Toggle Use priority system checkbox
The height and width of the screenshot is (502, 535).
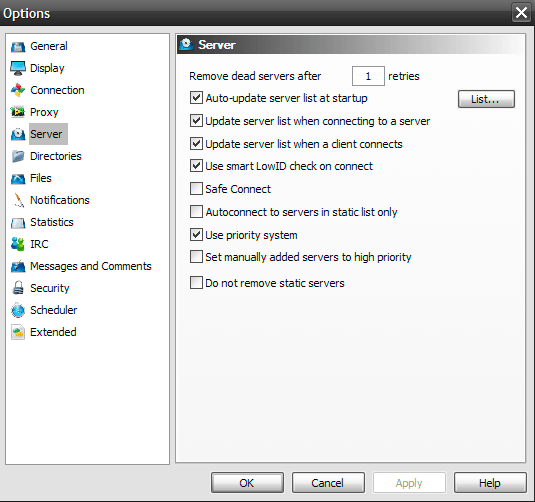pyautogui.click(x=196, y=235)
